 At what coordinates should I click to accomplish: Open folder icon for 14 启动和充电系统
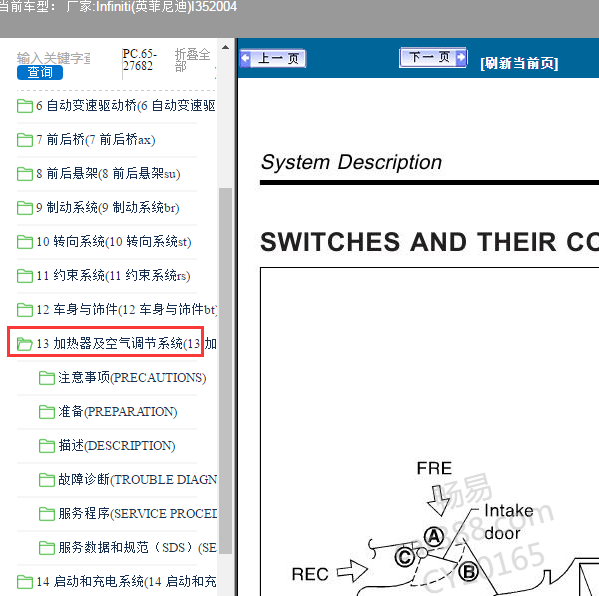click(25, 582)
